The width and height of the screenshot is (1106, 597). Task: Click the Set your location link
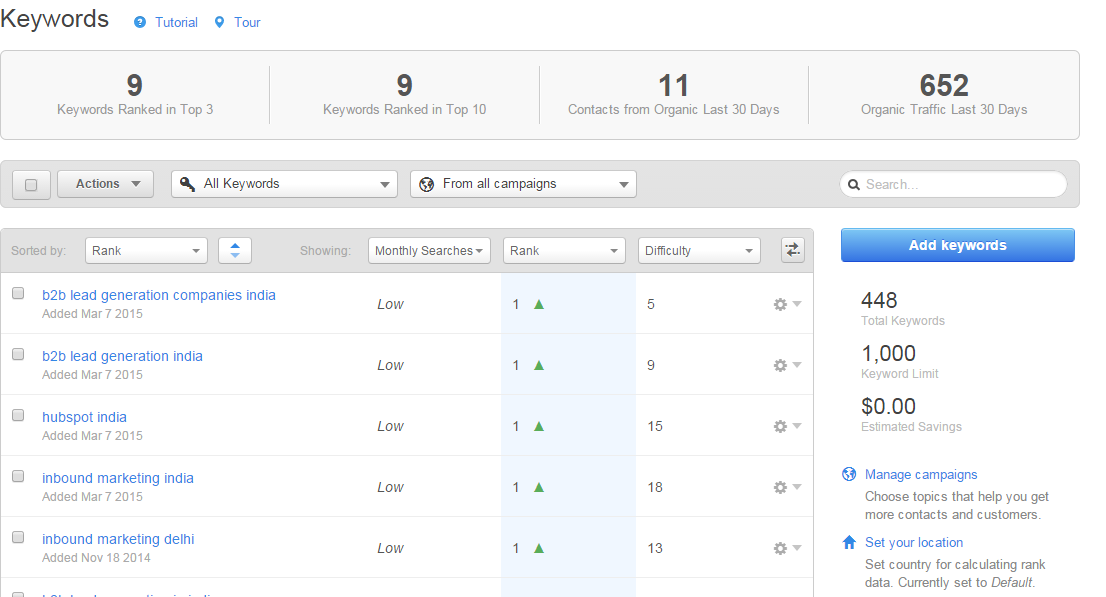(915, 542)
